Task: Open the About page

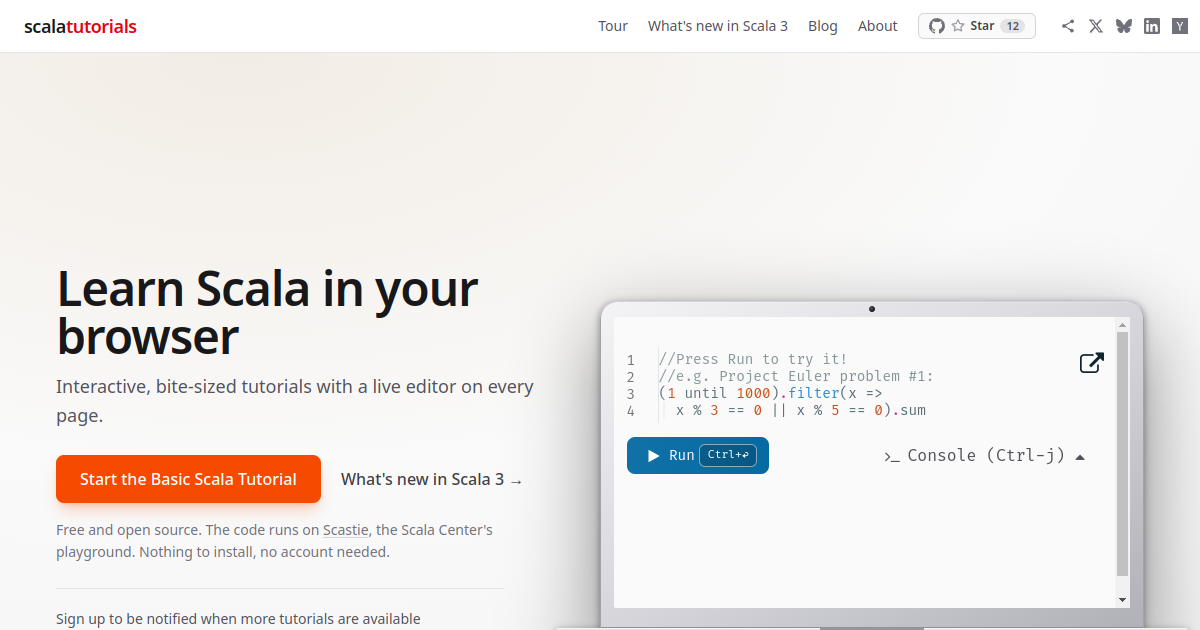Action: 878,26
